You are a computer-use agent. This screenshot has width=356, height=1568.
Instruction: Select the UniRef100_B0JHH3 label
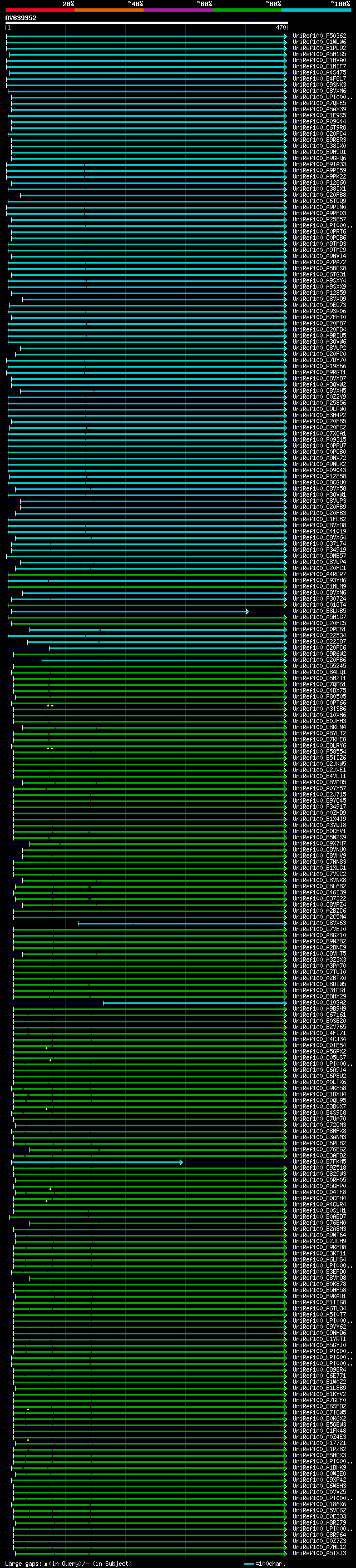click(x=319, y=721)
